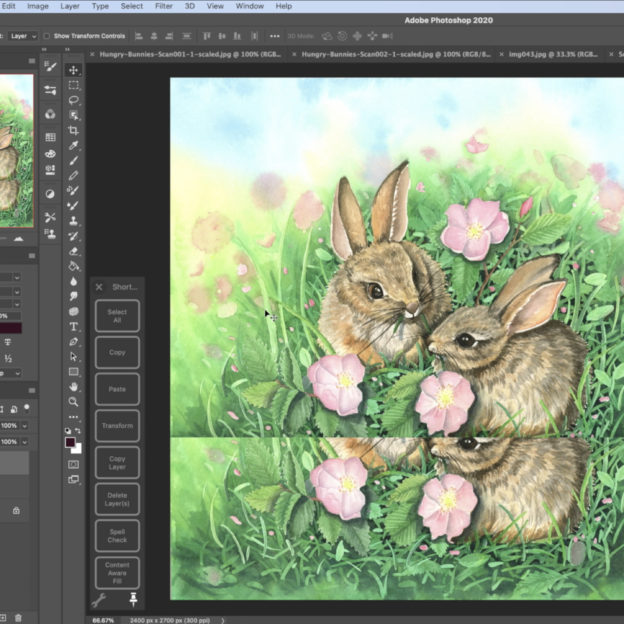
Task: Toggle Quick Mask mode
Action: [74, 464]
